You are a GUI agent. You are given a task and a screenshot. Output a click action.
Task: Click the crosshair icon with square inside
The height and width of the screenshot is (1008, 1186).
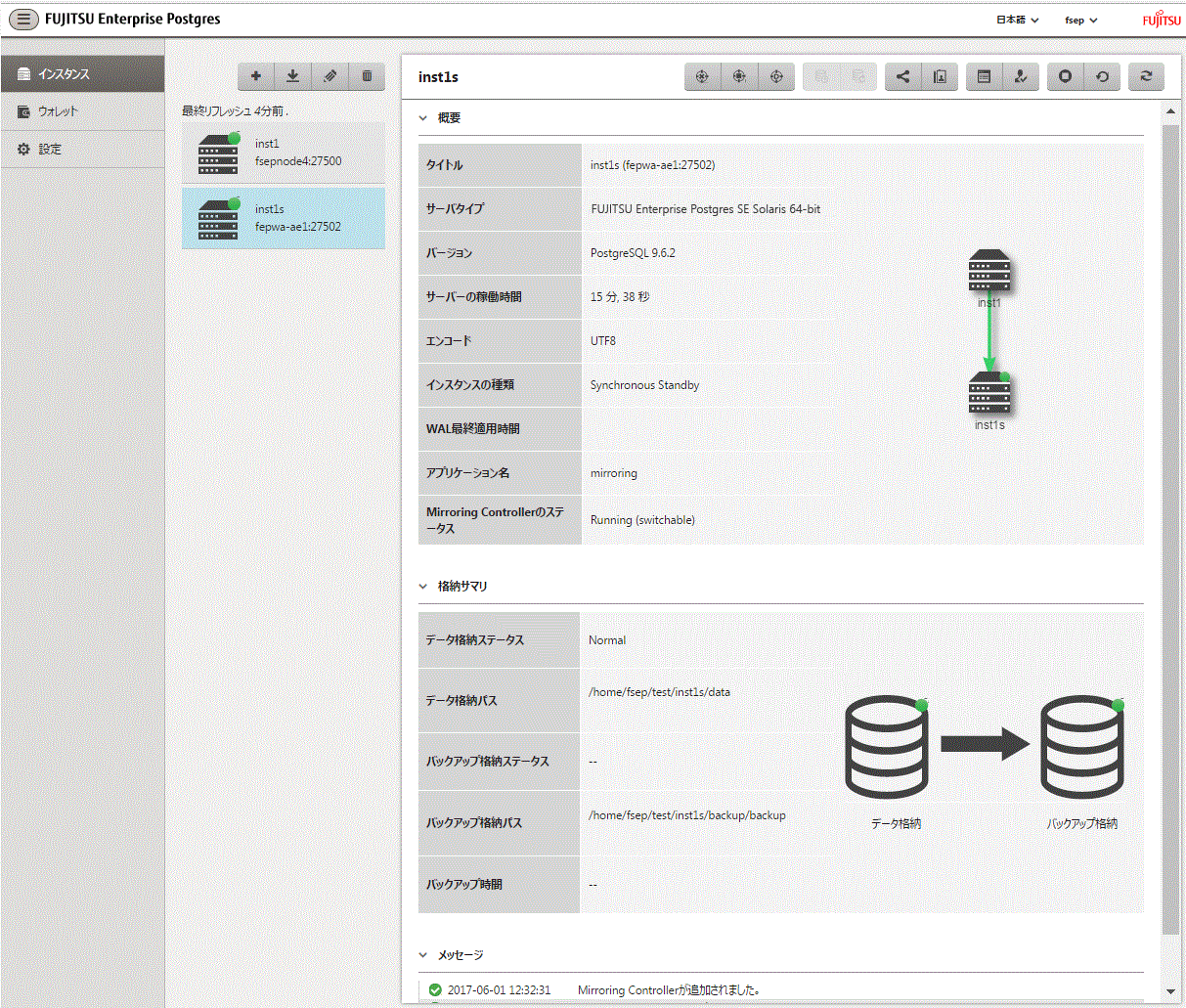(x=739, y=76)
